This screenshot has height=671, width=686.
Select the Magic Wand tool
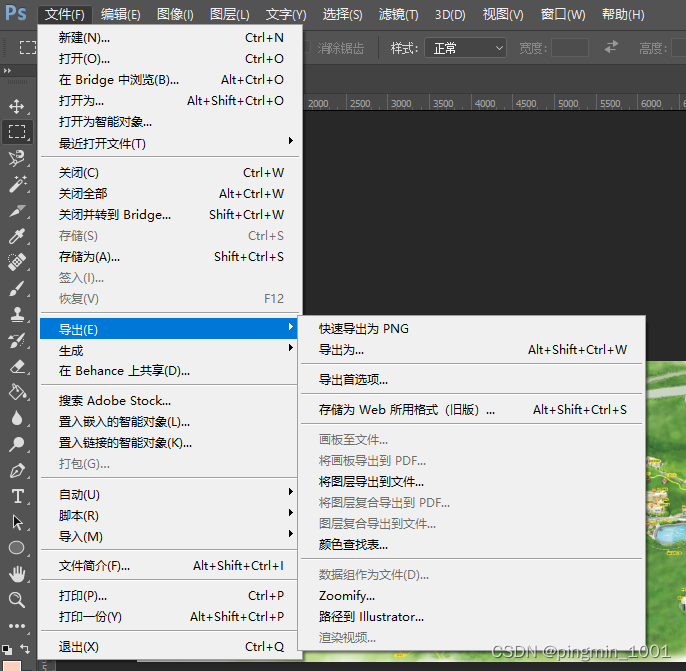(17, 184)
